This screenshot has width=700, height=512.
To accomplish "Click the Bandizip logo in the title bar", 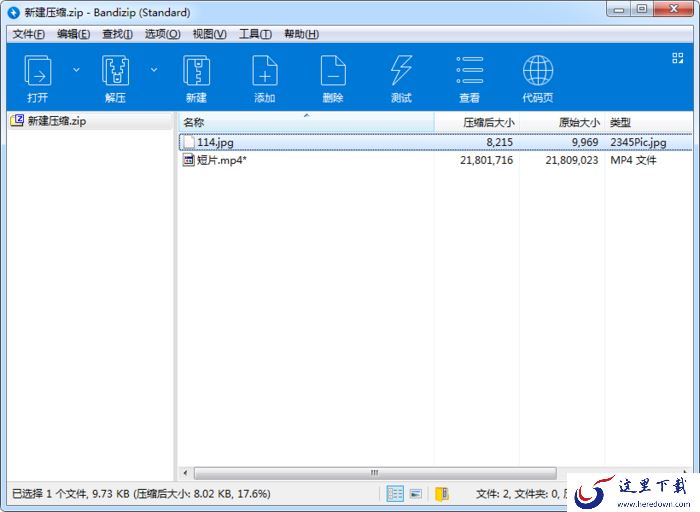I will [14, 12].
